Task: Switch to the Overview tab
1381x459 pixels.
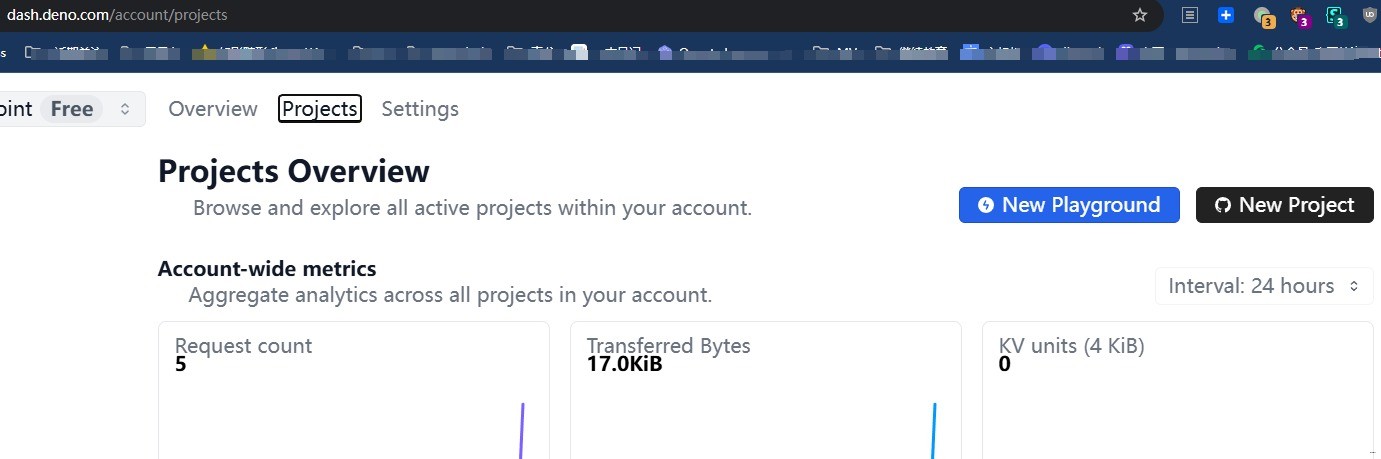Action: pyautogui.click(x=213, y=109)
